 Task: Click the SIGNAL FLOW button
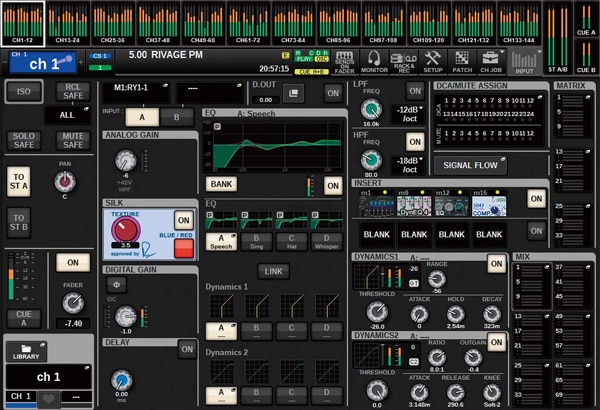tap(473, 166)
